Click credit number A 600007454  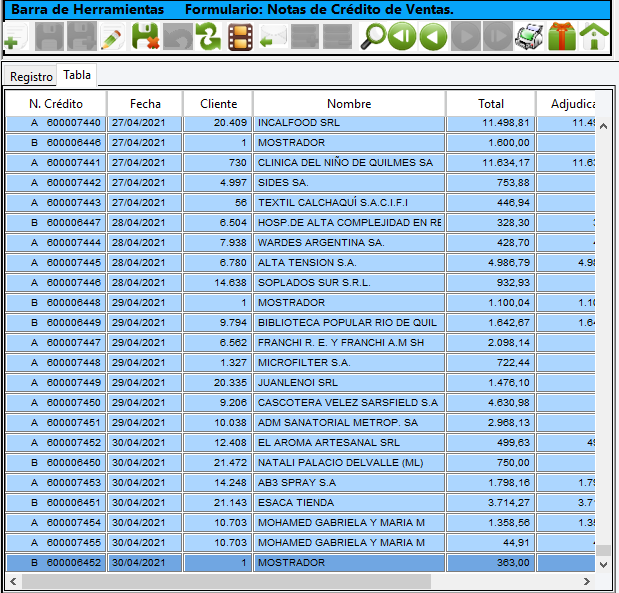[x=56, y=523]
